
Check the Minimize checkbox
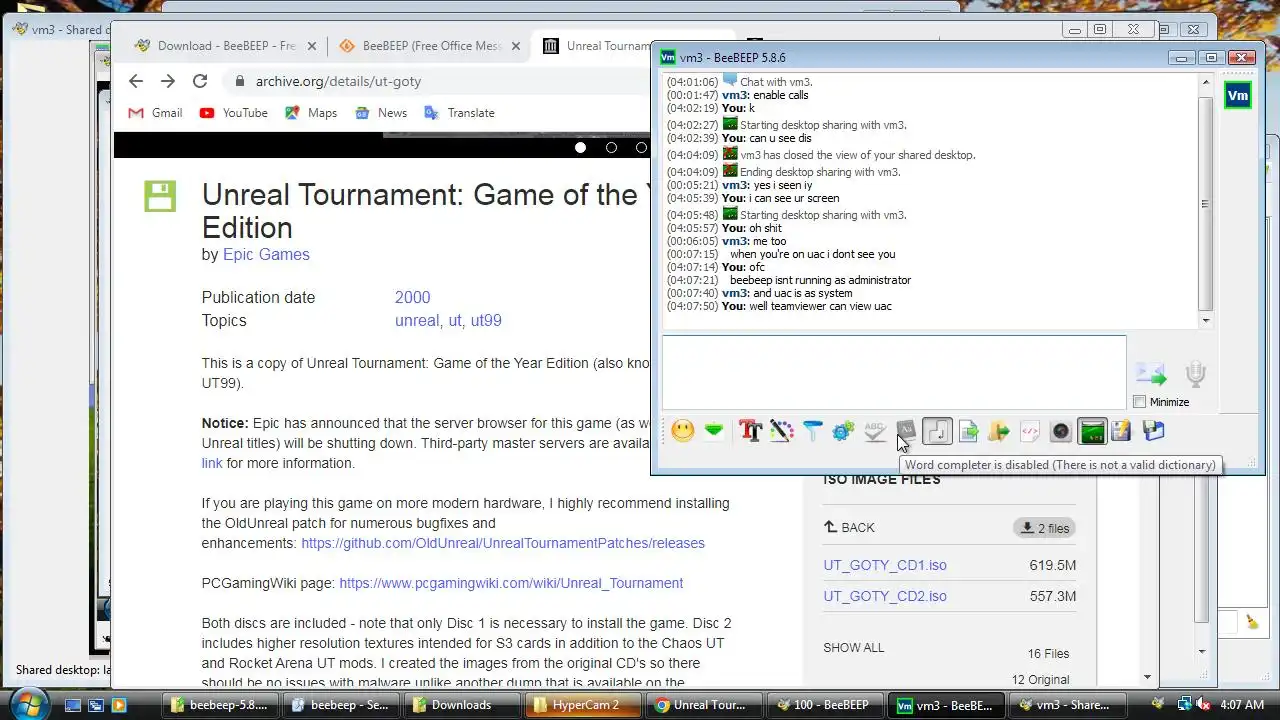[x=1140, y=402]
